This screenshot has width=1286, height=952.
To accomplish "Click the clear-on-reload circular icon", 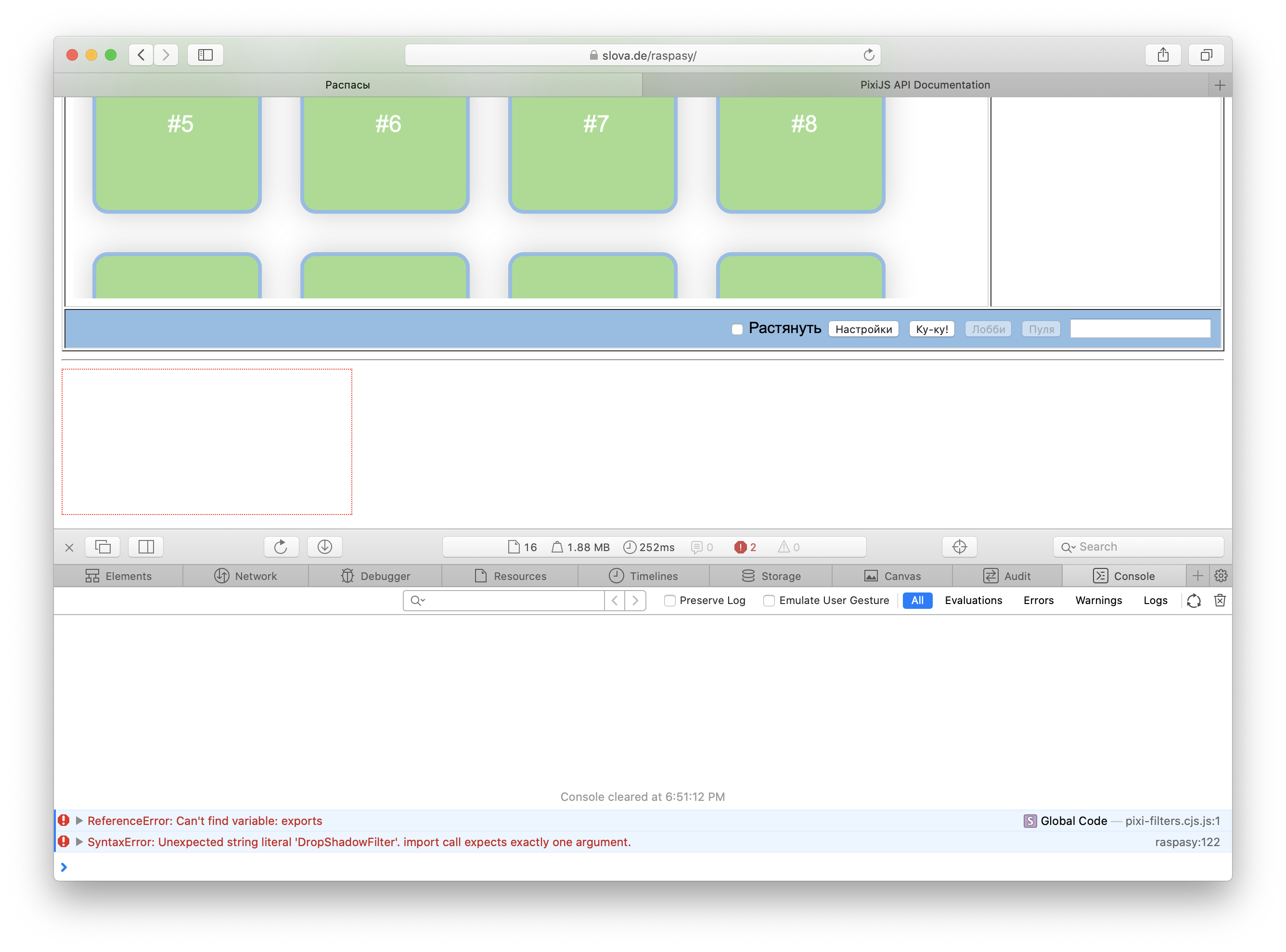I will click(x=1193, y=600).
